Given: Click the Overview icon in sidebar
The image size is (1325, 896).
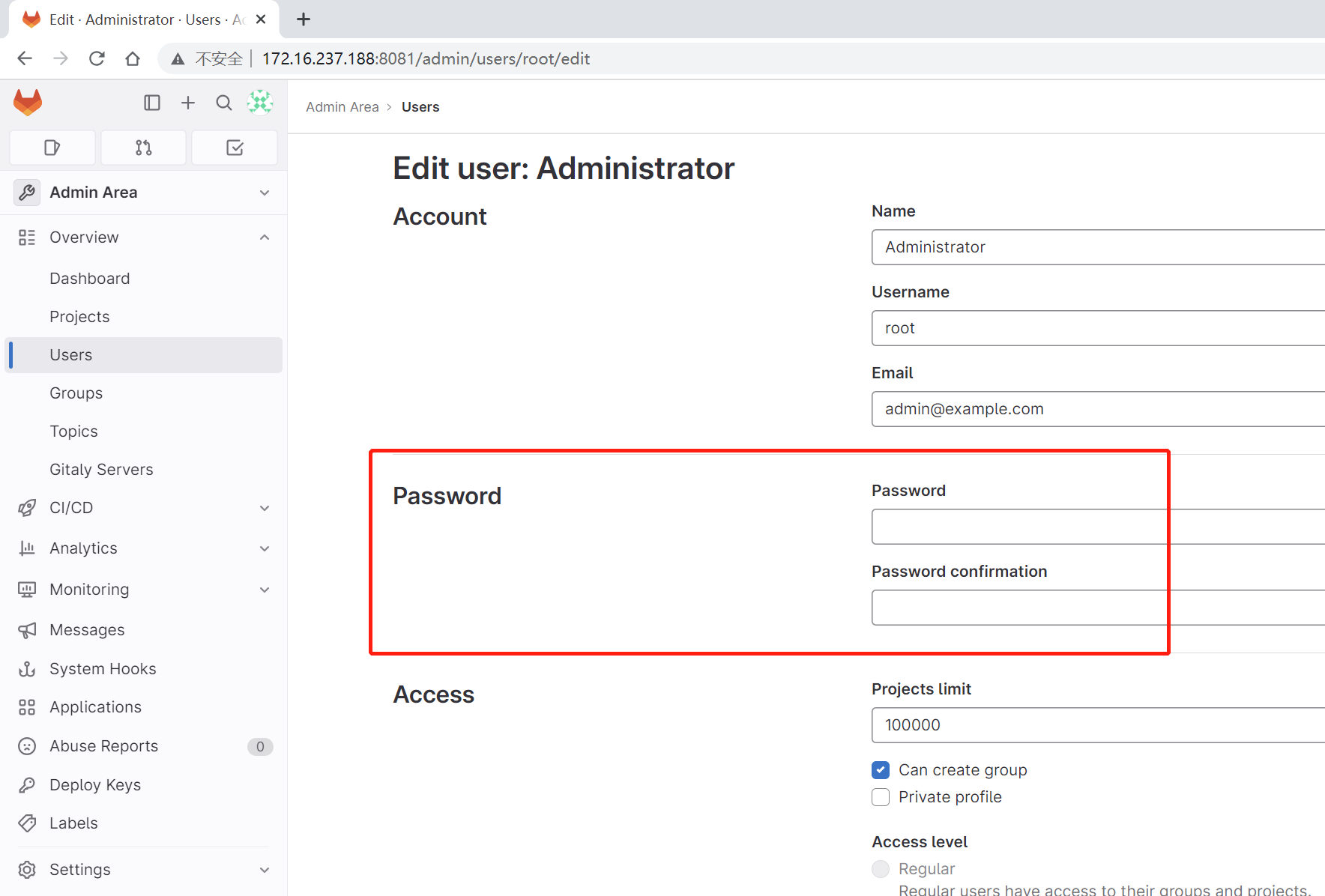Looking at the screenshot, I should click(x=27, y=237).
